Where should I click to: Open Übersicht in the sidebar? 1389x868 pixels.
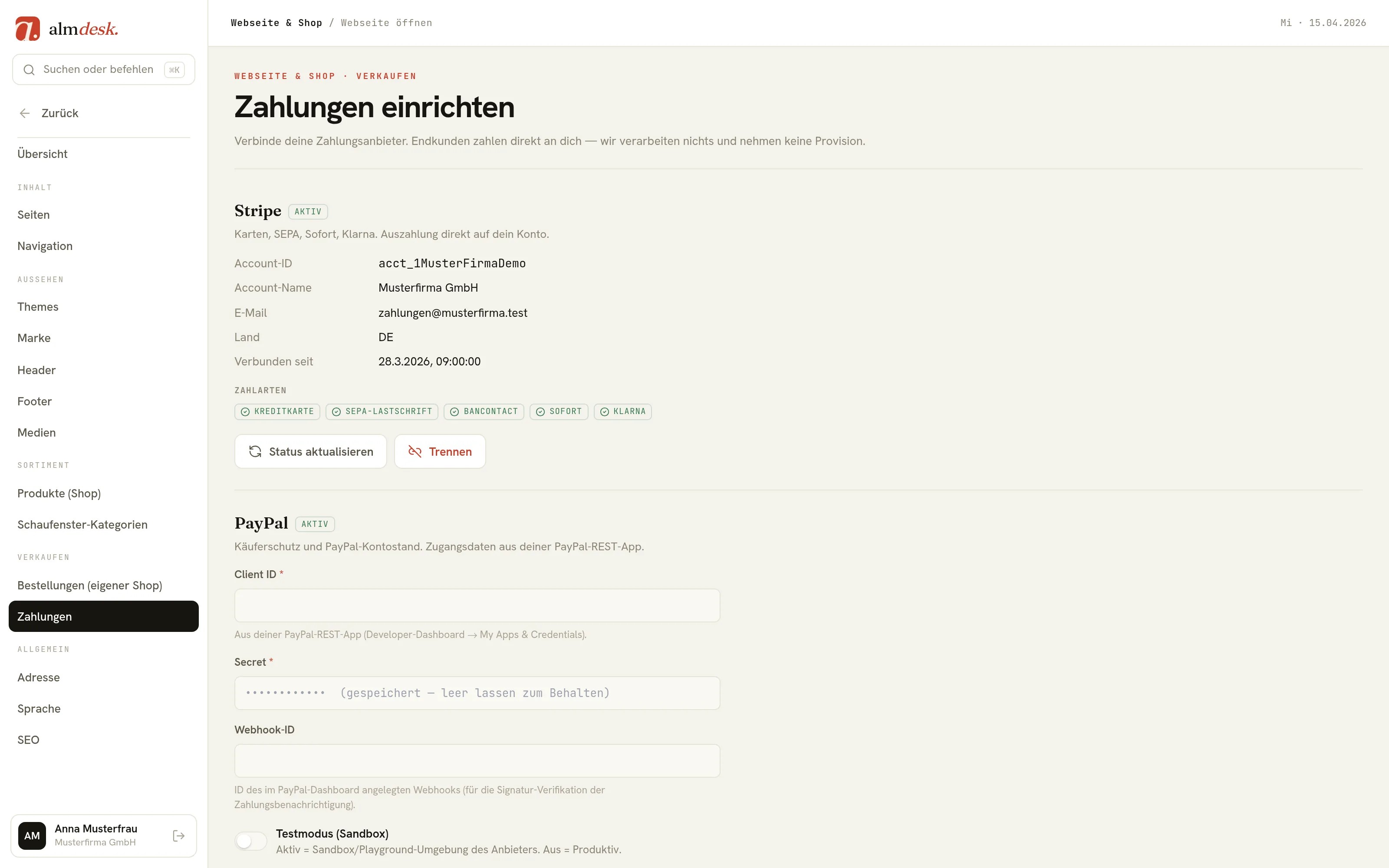[104, 154]
